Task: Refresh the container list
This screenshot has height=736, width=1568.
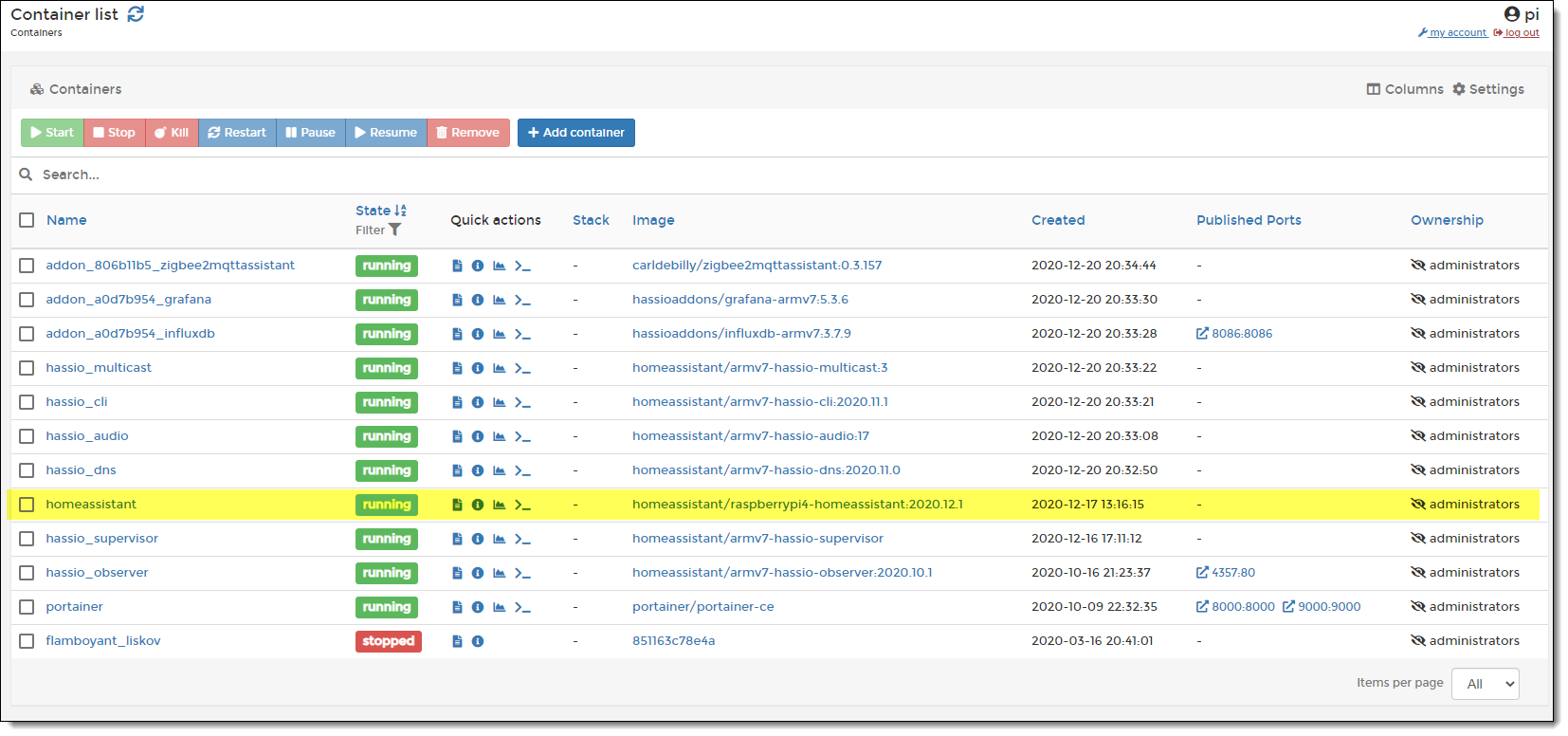Action: point(136,14)
